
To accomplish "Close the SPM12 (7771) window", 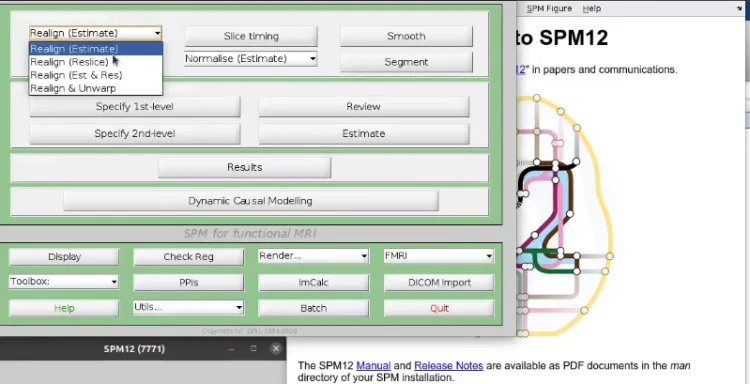I will [x=276, y=349].
